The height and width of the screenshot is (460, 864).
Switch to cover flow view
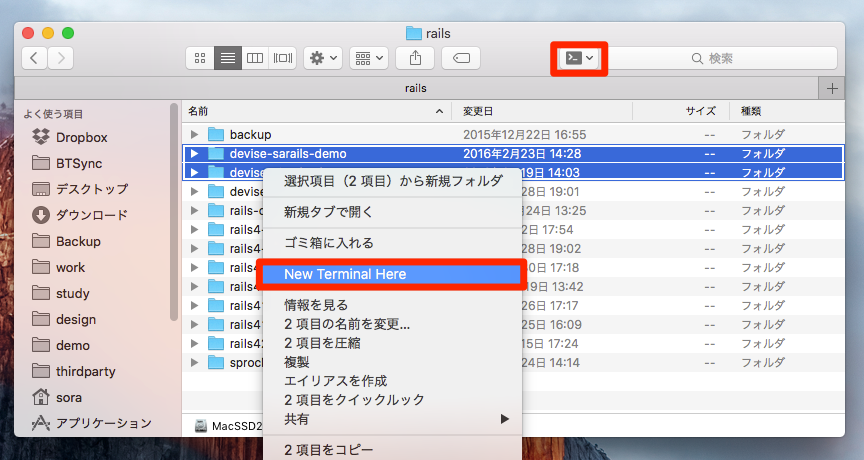click(284, 58)
